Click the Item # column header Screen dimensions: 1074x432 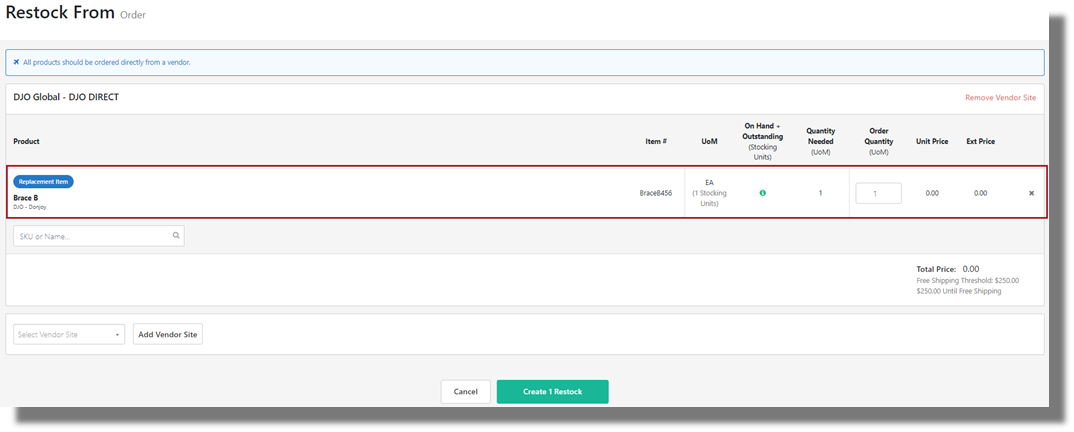[x=656, y=142]
